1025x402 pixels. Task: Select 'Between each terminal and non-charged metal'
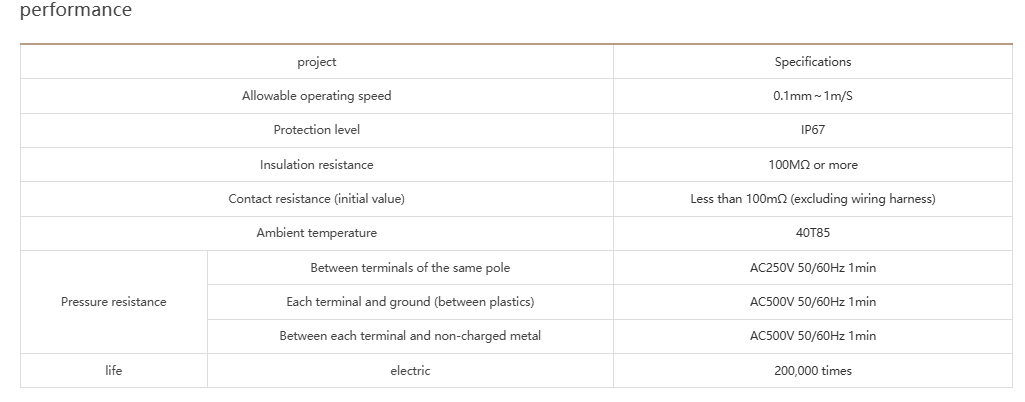[410, 336]
